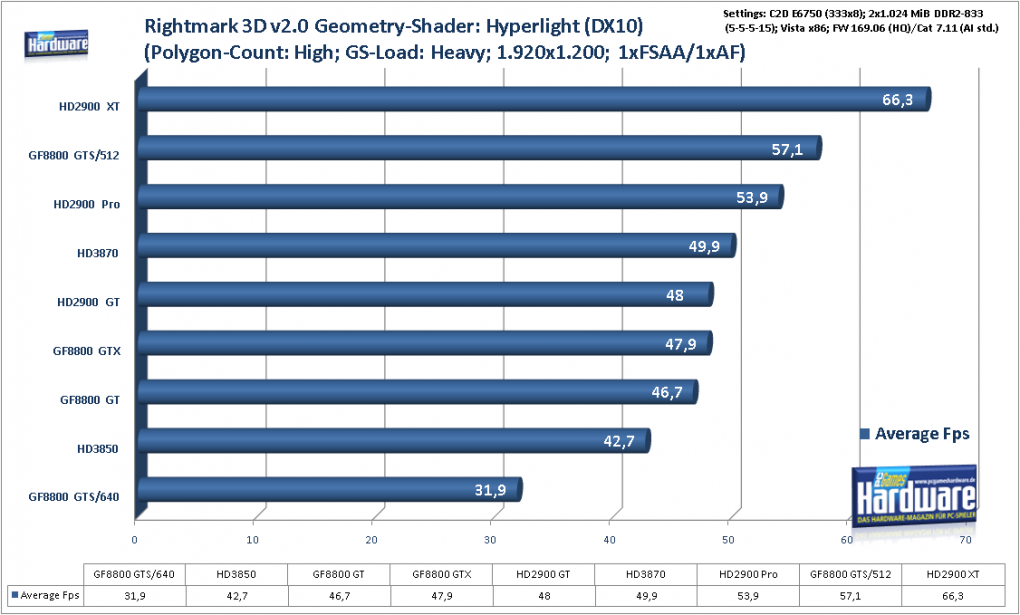This screenshot has height=615, width=1020.
Task: Choose the 'GF8800 GTS/640' y-axis label
Action: point(74,497)
